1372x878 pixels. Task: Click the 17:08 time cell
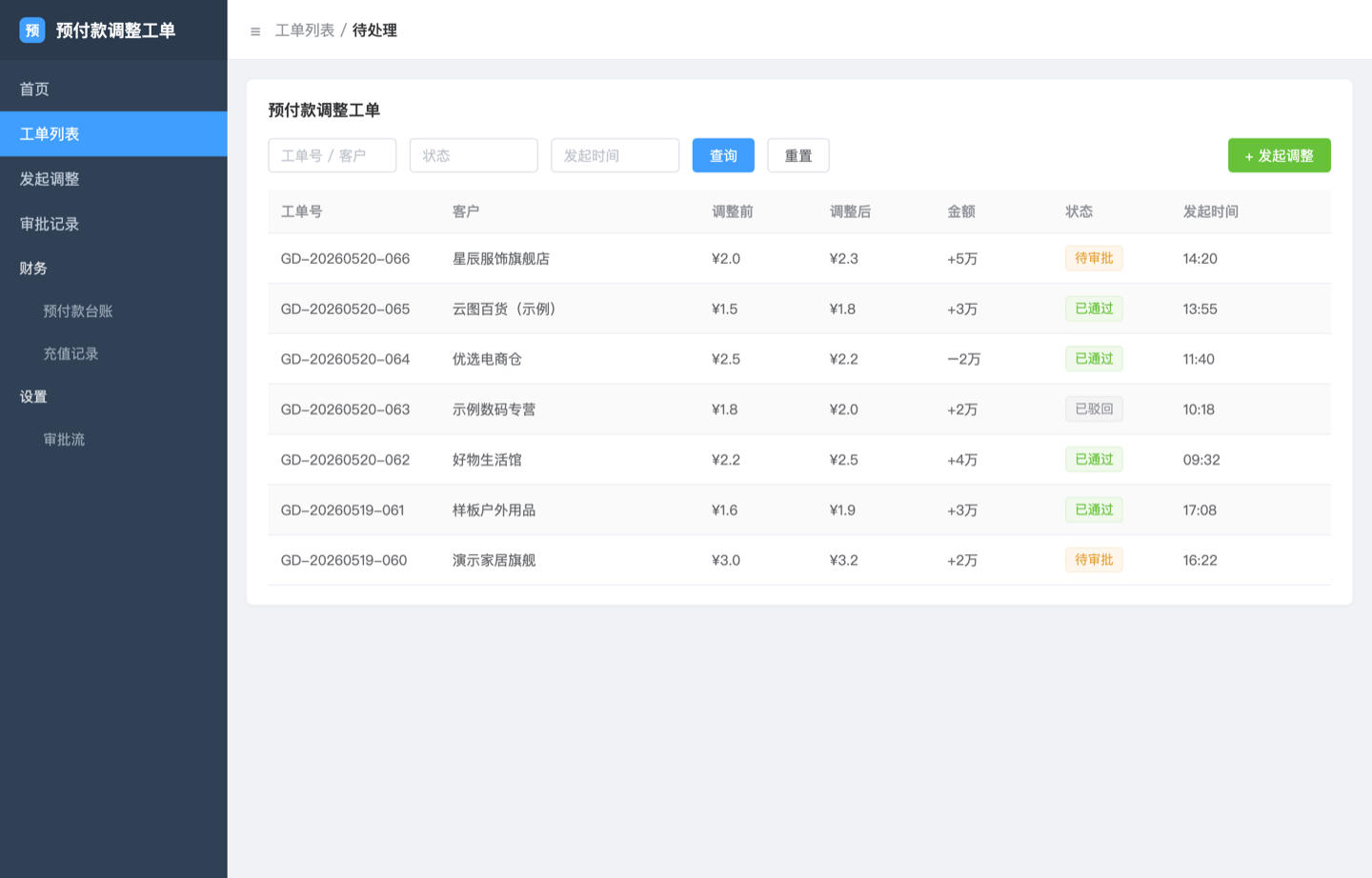[x=1200, y=510]
